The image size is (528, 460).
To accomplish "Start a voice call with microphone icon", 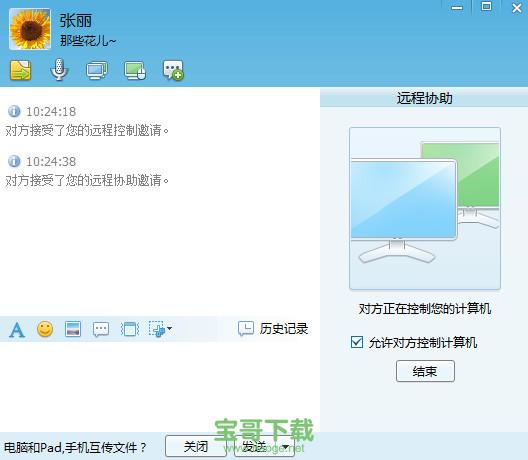I will tap(59, 70).
